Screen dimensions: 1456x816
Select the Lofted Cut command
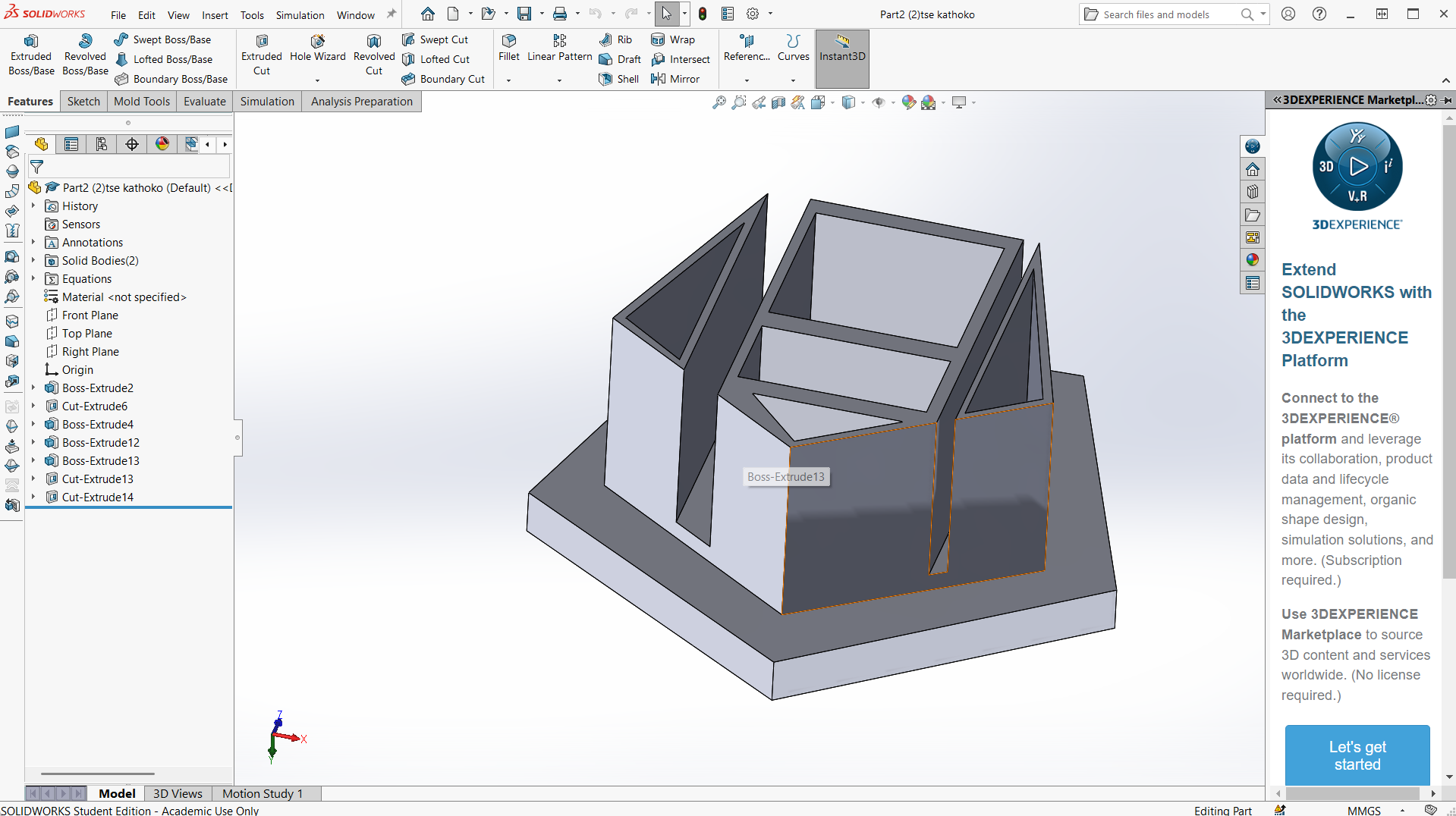click(x=436, y=59)
